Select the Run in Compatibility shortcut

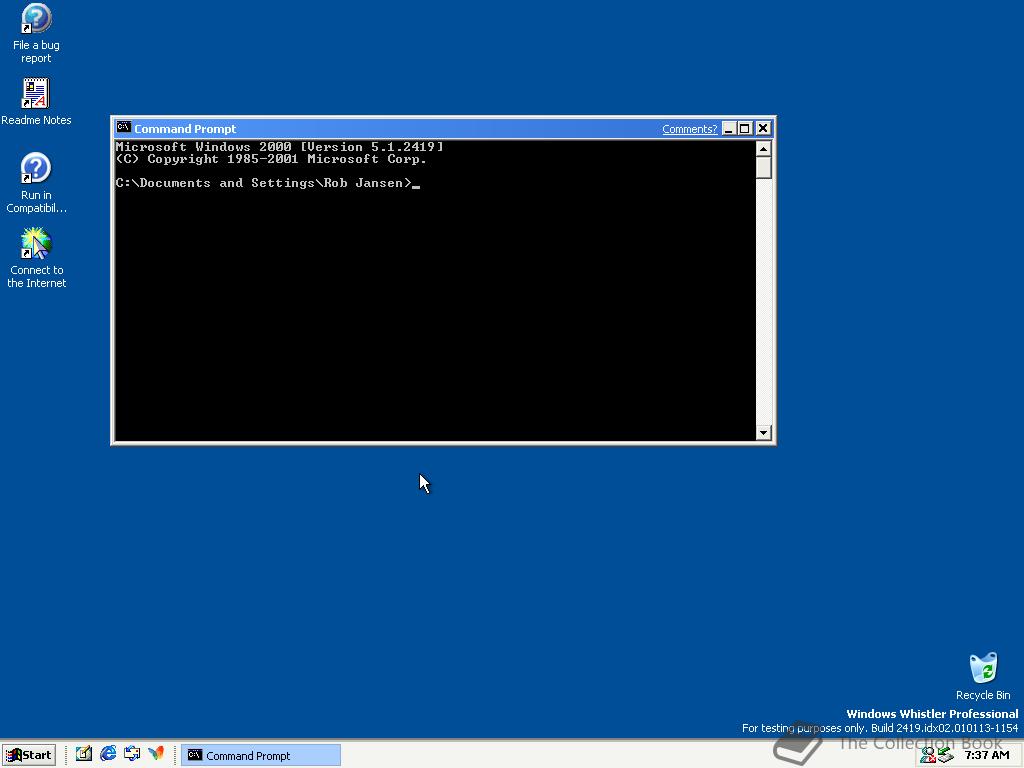pyautogui.click(x=36, y=183)
